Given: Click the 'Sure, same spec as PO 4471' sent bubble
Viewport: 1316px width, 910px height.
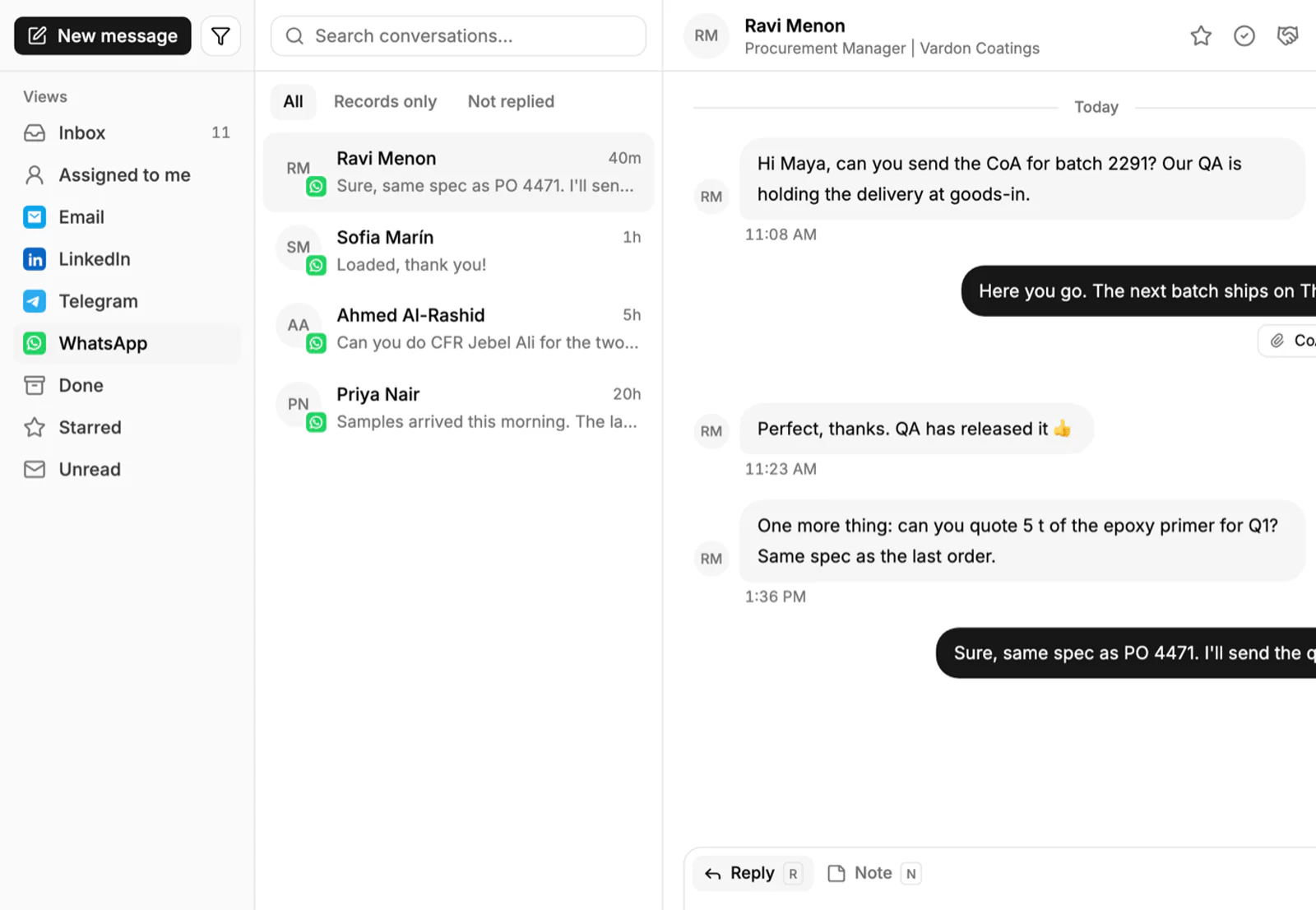Looking at the screenshot, I should (1126, 653).
